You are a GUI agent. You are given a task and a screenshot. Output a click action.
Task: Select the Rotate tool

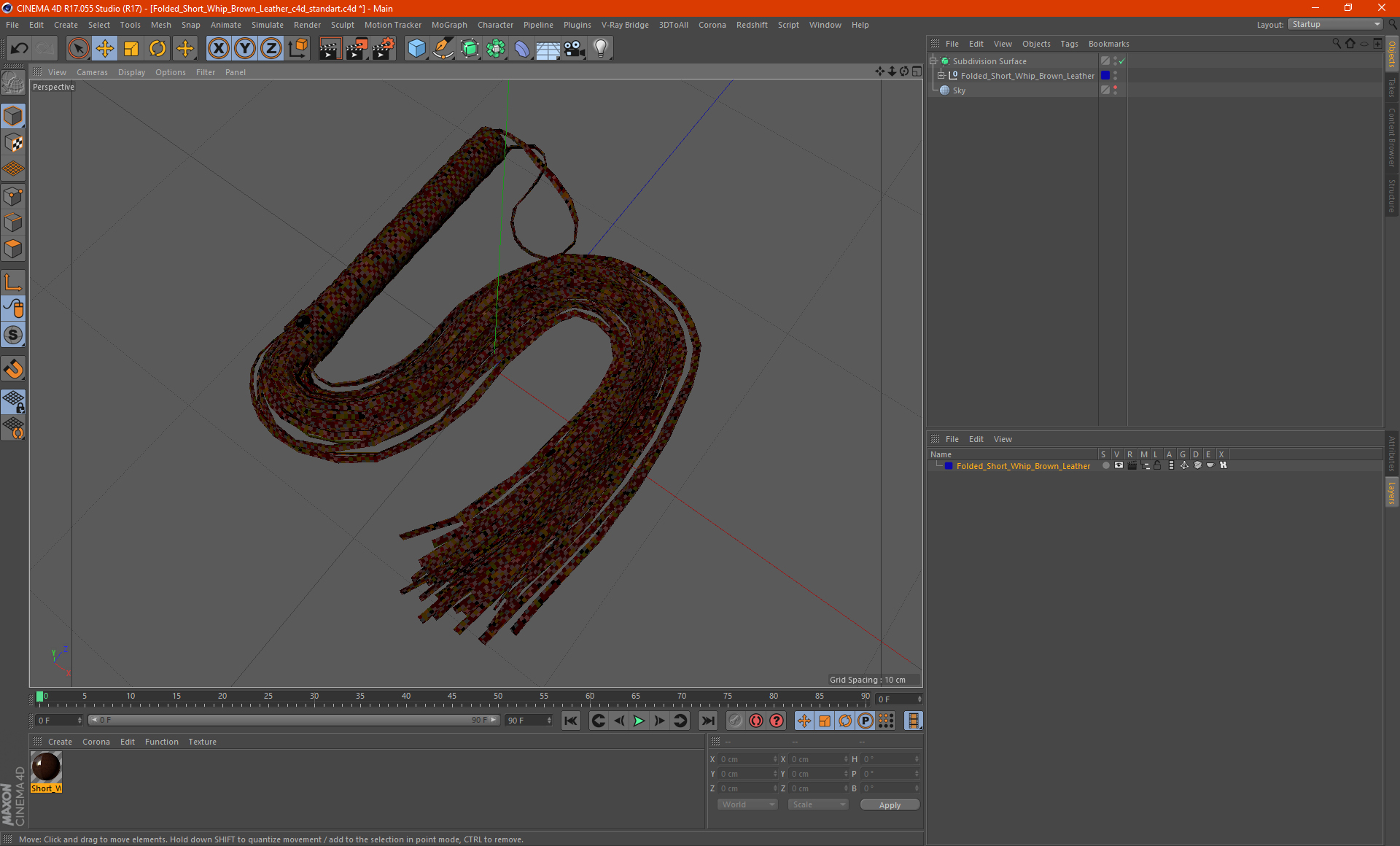pyautogui.click(x=157, y=49)
